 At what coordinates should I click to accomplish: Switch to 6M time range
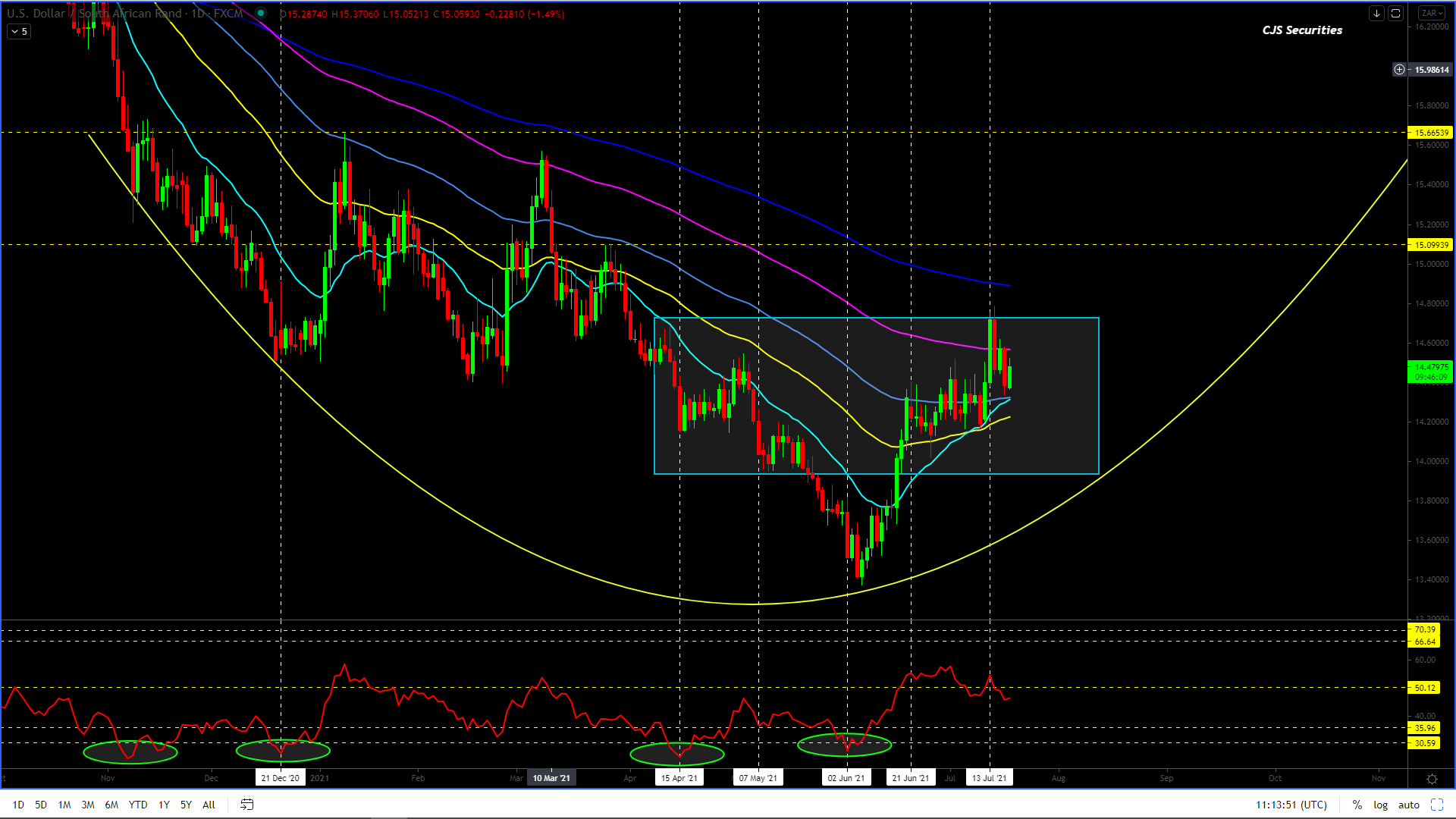coord(111,805)
